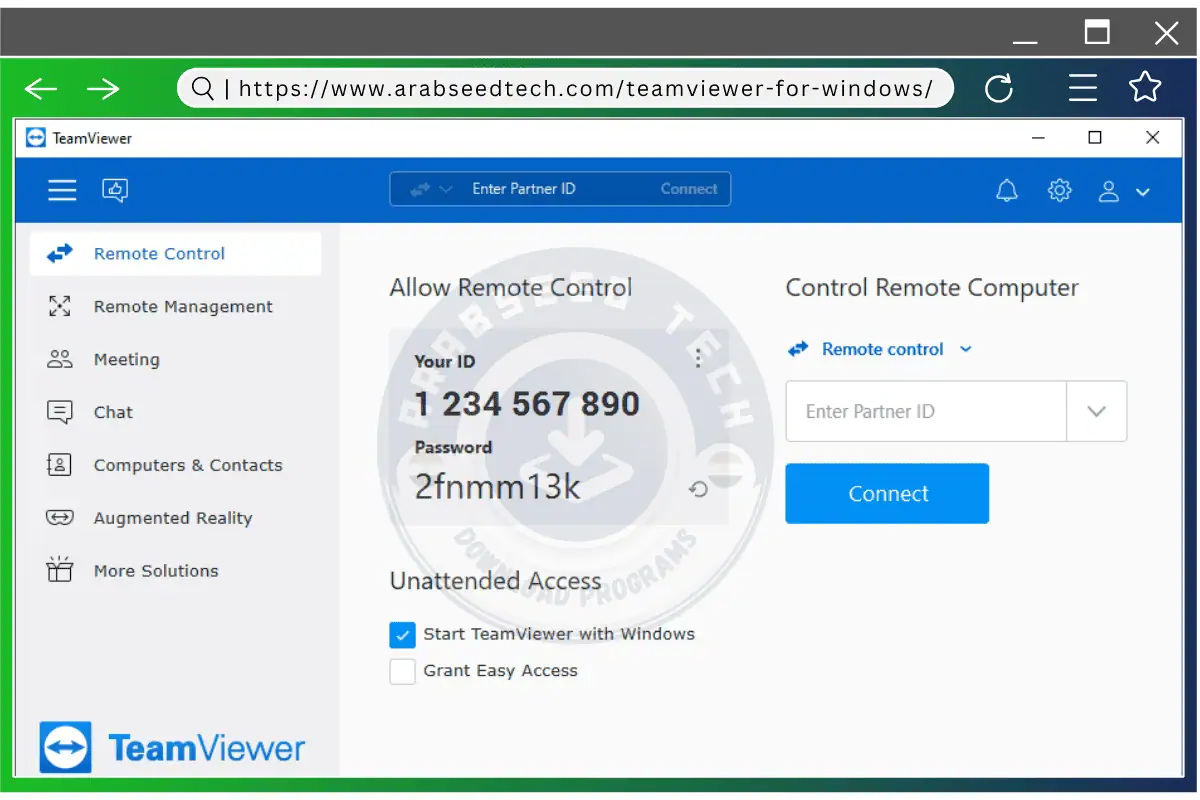
Task: Expand the account chevron in the top bar
Action: (x=1143, y=191)
